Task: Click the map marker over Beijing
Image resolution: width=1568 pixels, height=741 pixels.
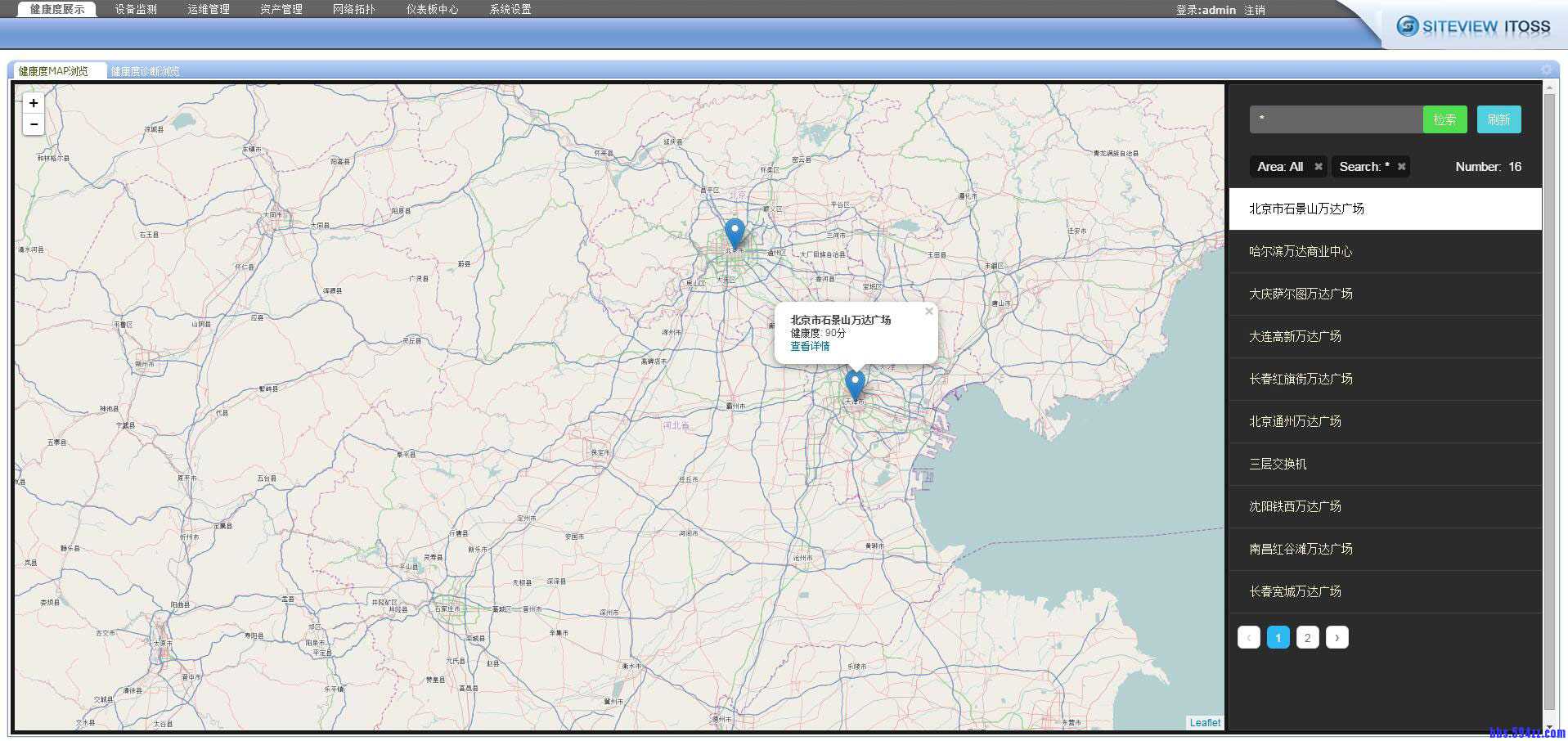Action: tap(735, 231)
